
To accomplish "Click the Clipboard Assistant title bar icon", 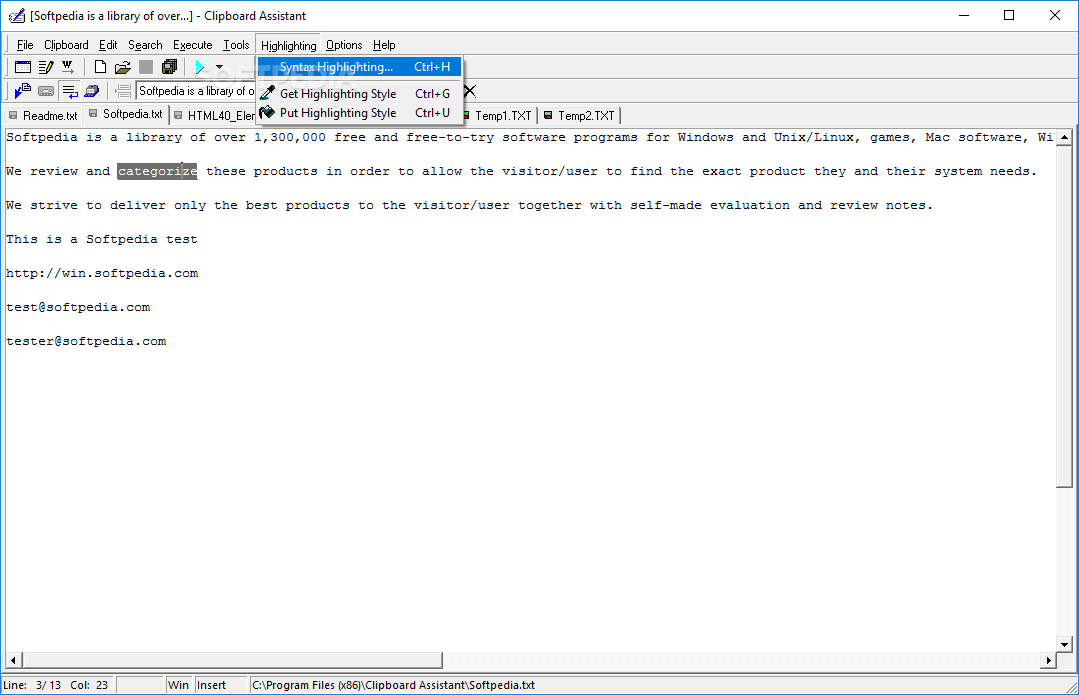I will 17,15.
